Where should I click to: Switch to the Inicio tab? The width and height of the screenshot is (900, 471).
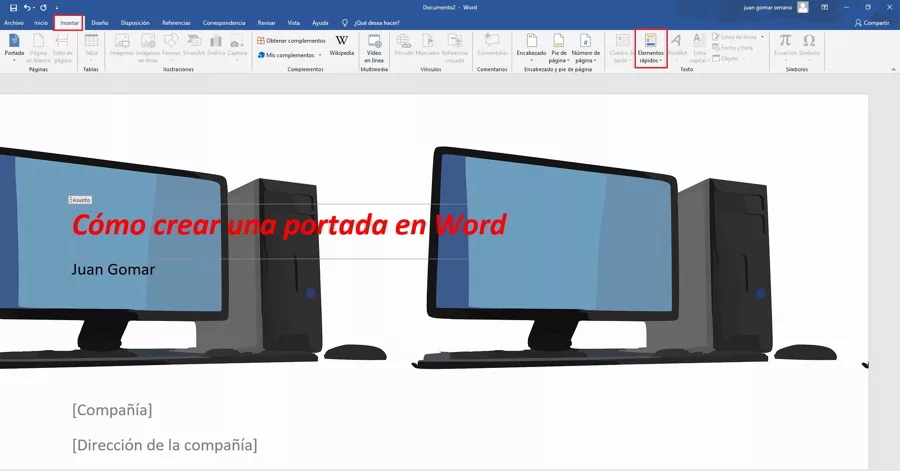(41, 23)
